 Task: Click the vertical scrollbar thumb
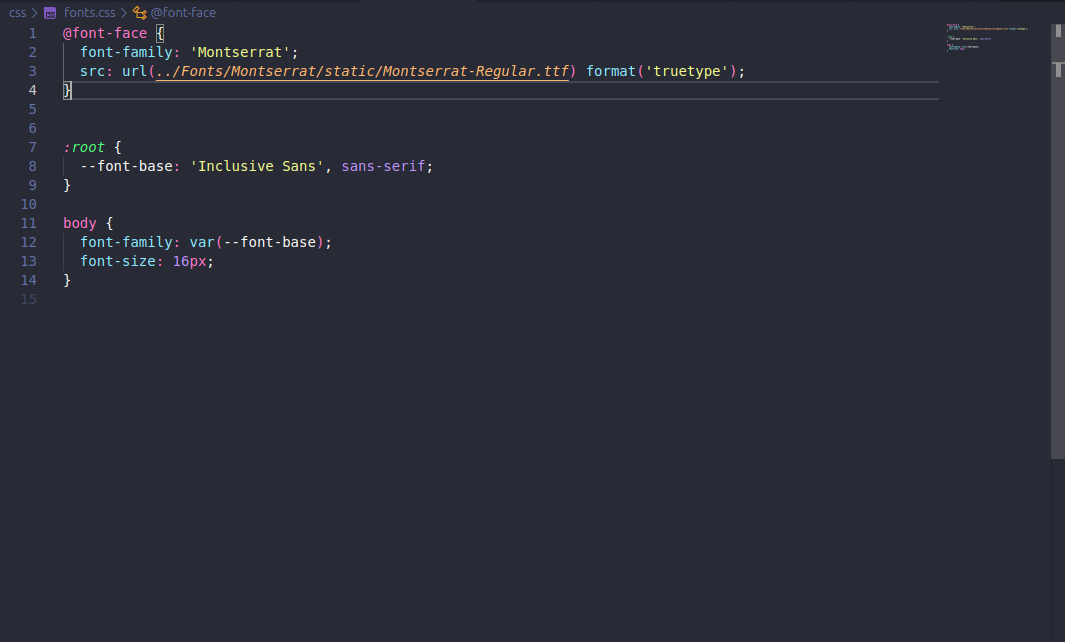(1057, 240)
